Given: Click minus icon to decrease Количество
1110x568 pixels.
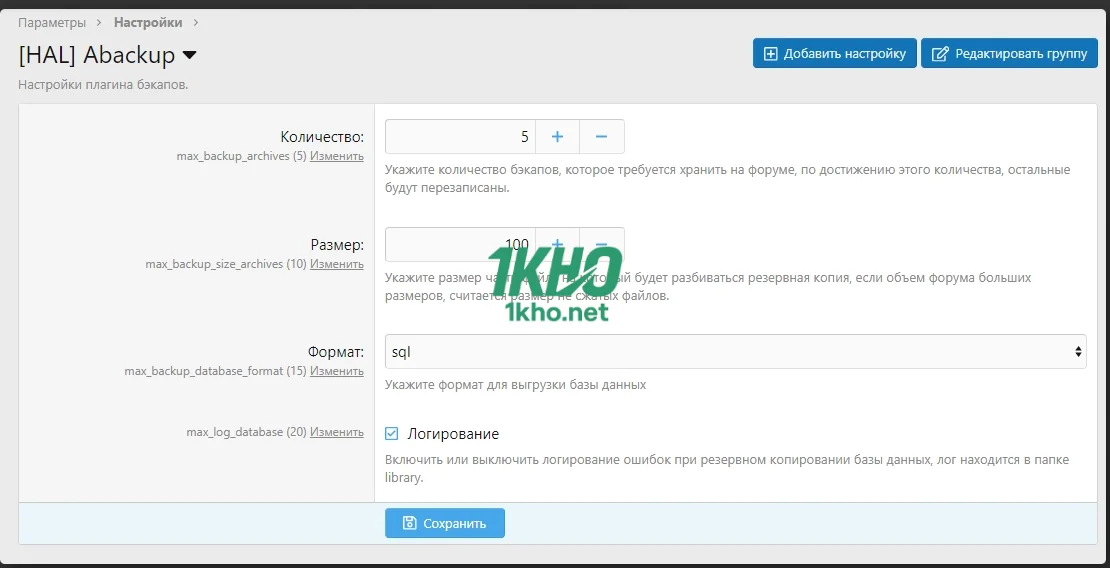Looking at the screenshot, I should click(601, 137).
